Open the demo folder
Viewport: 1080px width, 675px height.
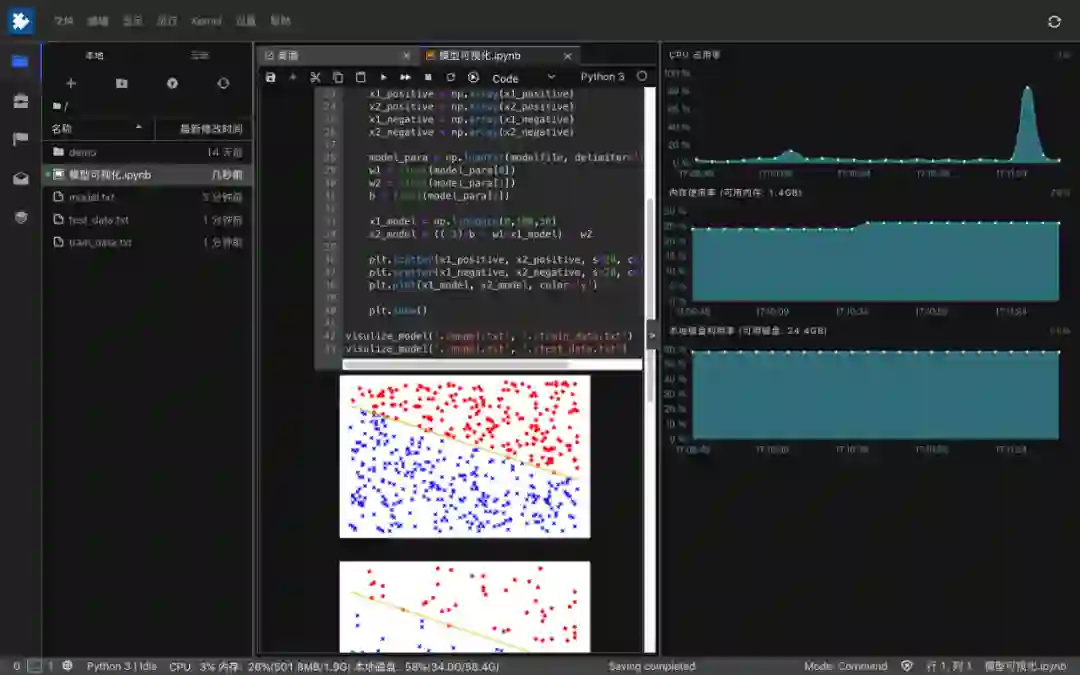tap(82, 152)
